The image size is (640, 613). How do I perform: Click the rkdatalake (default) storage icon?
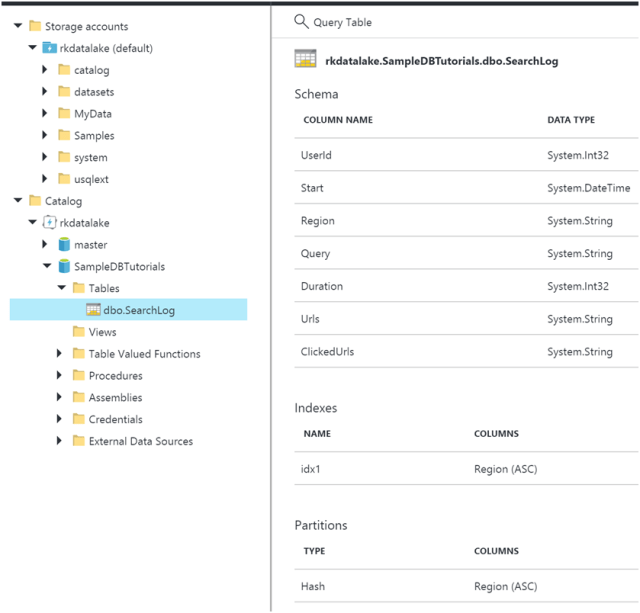[x=49, y=48]
